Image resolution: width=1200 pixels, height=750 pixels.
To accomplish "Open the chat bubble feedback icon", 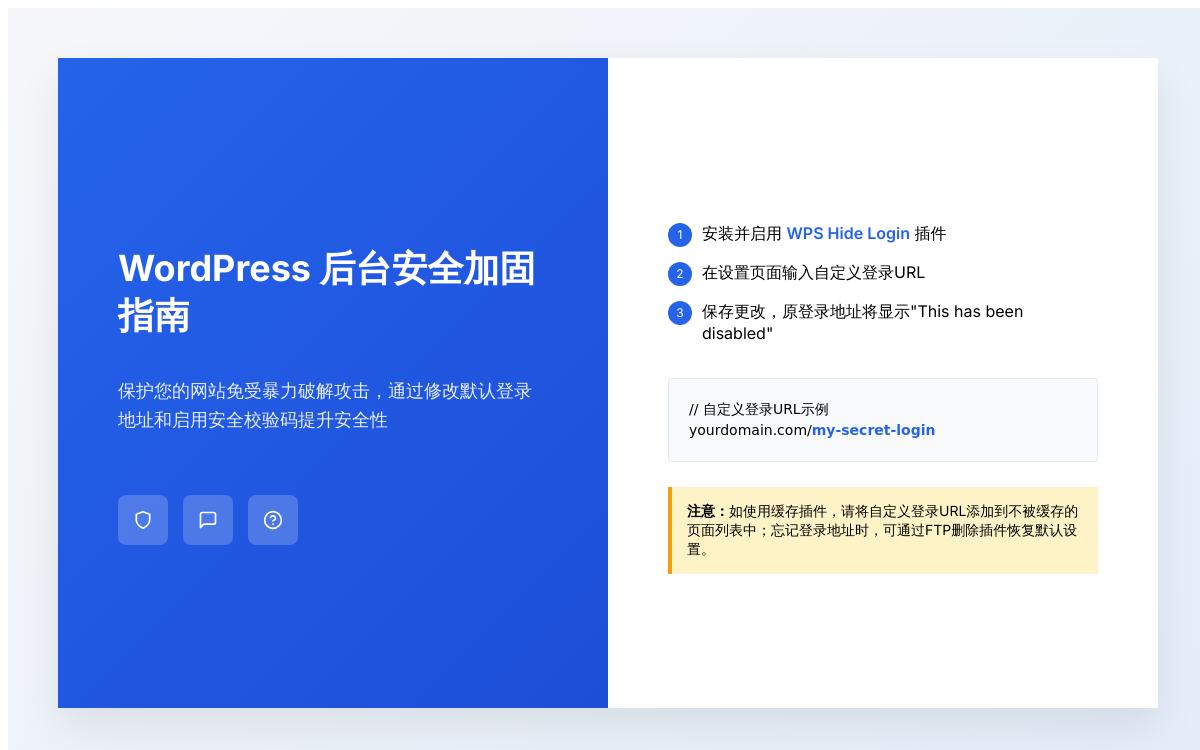I will coord(208,520).
